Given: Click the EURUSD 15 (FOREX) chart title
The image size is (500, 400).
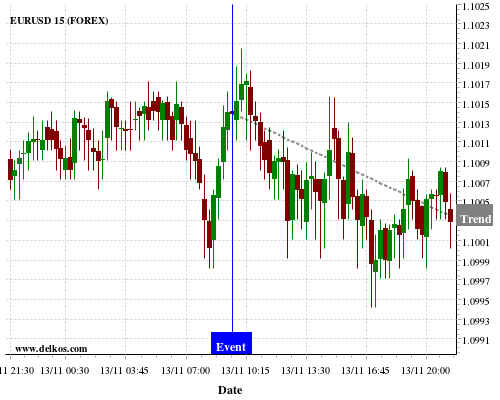Looking at the screenshot, I should [59, 21].
